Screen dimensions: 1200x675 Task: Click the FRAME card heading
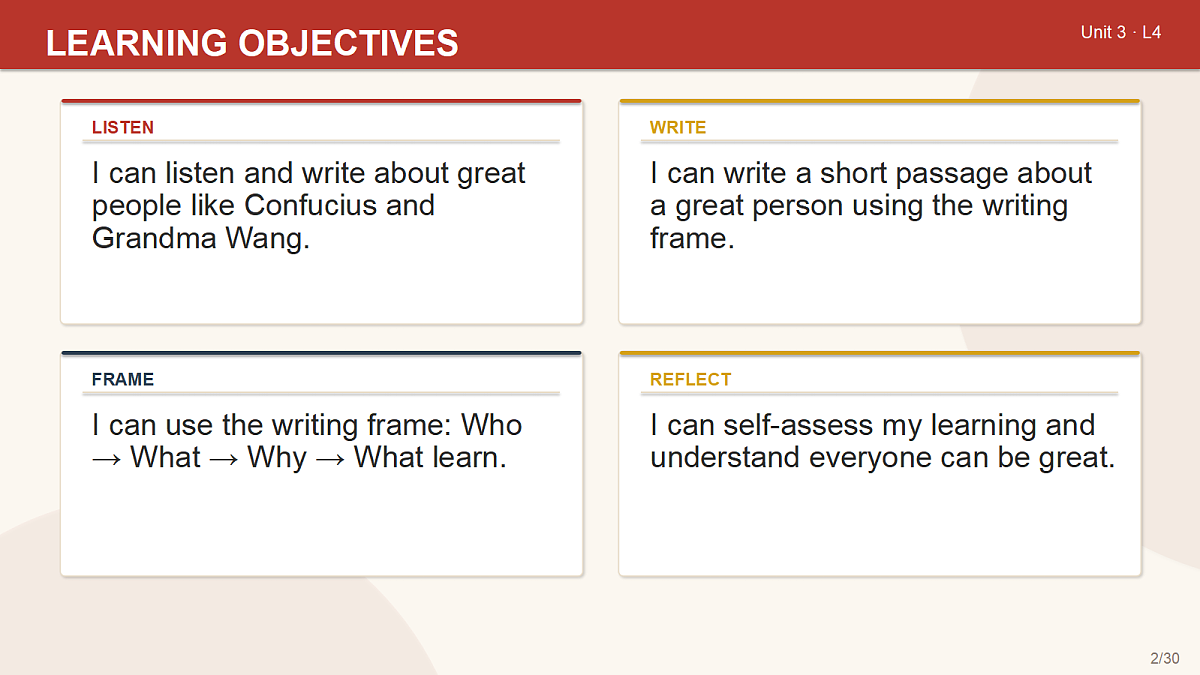(x=123, y=379)
